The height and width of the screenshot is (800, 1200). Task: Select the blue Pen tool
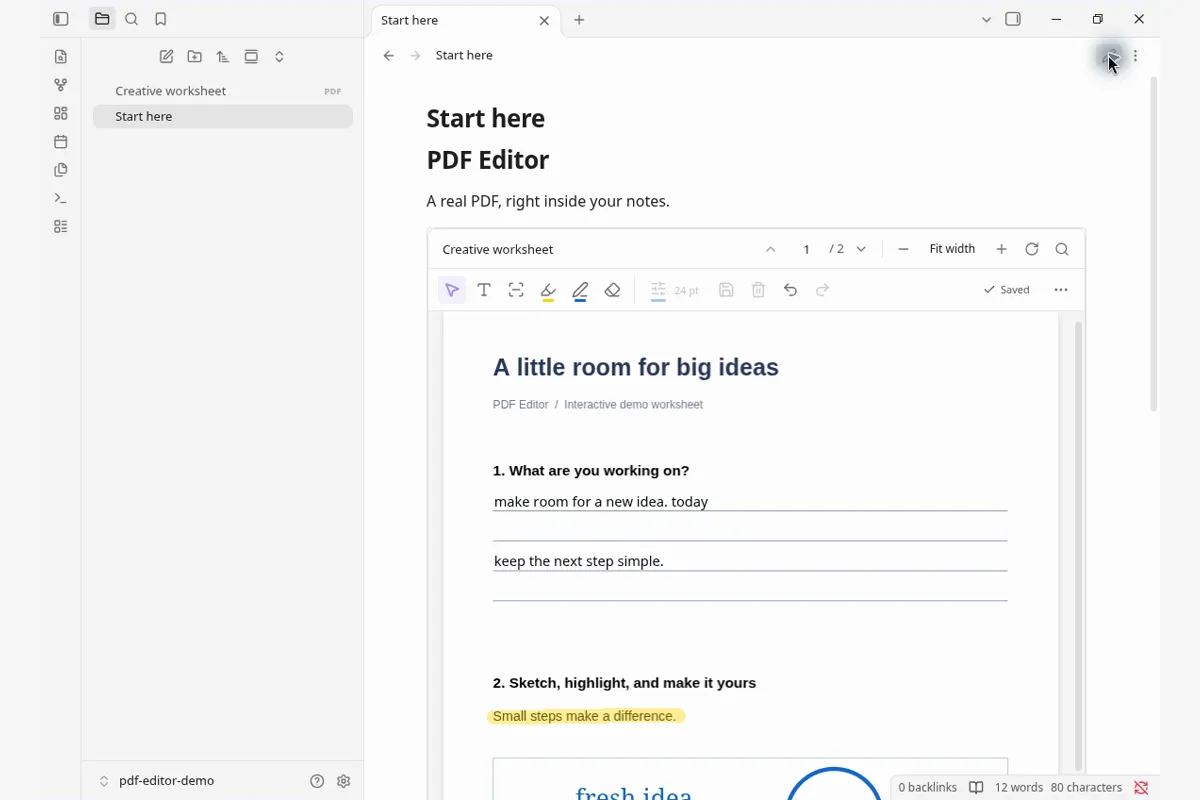[580, 291]
